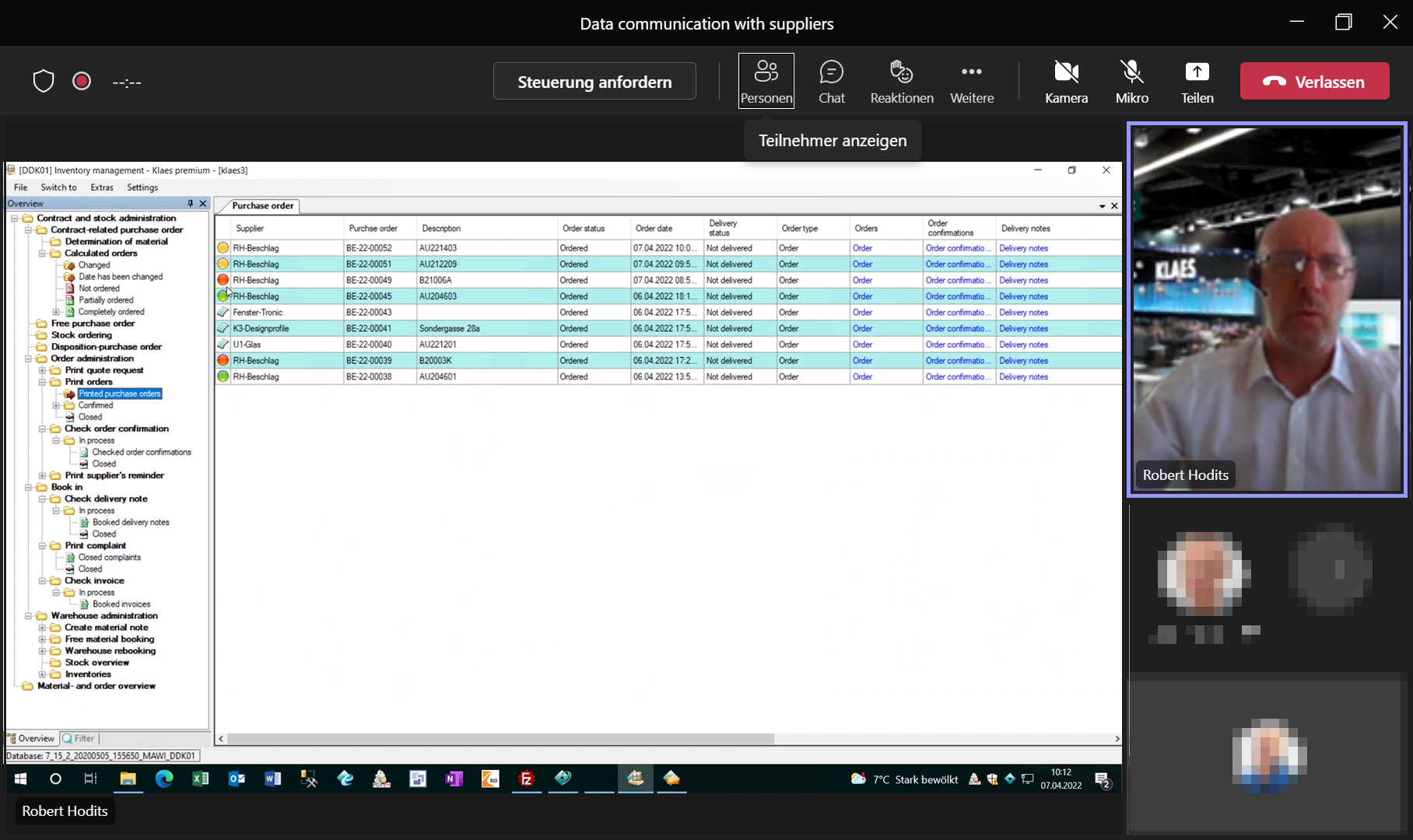1413x840 pixels.
Task: Click the horizontal scrollbar of order table
Action: coord(501,739)
